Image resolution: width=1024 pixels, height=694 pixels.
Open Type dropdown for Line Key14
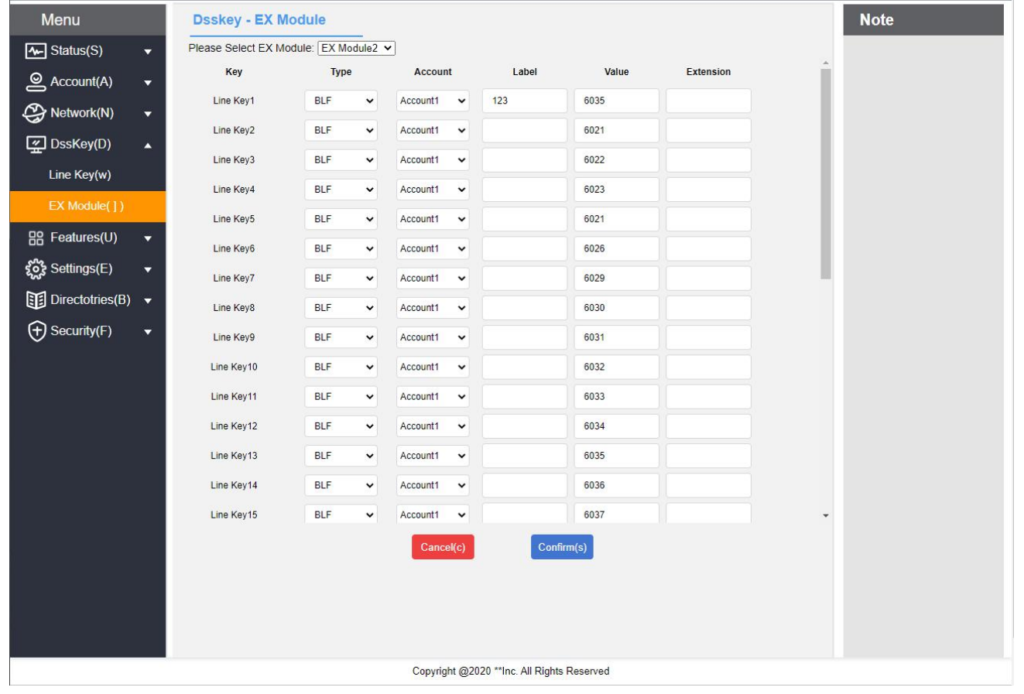click(341, 486)
